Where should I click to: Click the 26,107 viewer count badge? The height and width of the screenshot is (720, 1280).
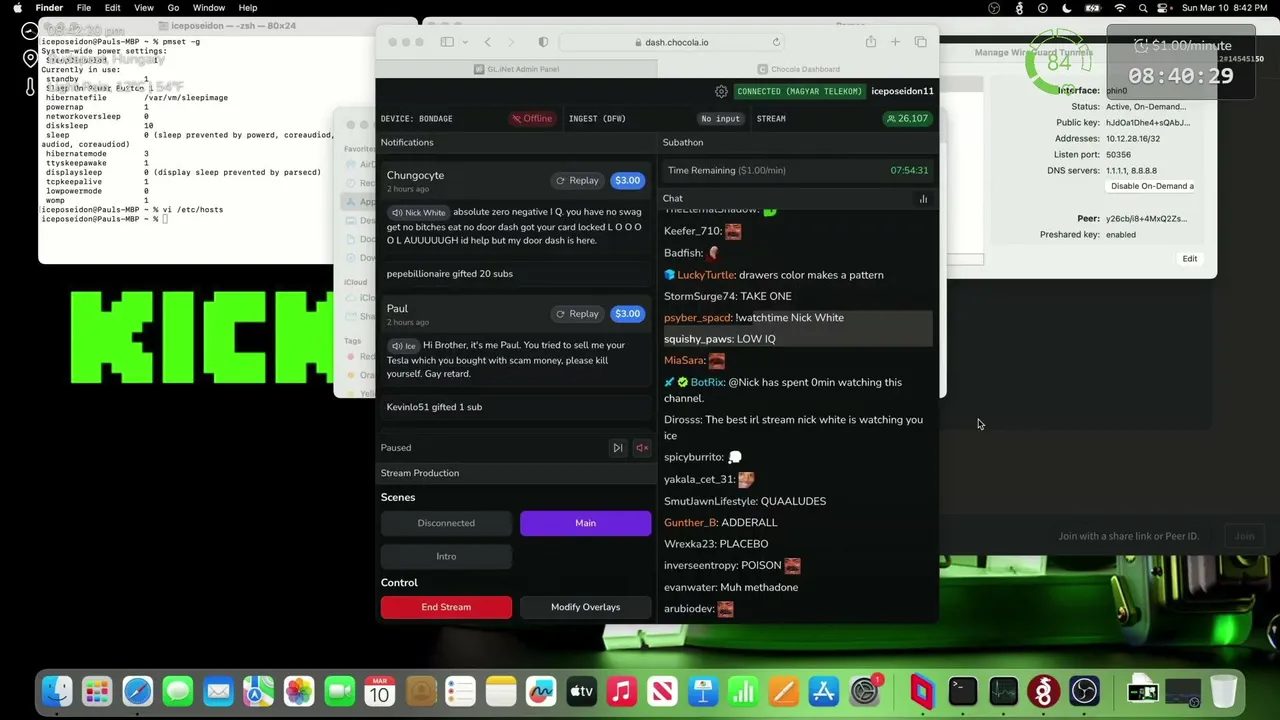point(907,119)
